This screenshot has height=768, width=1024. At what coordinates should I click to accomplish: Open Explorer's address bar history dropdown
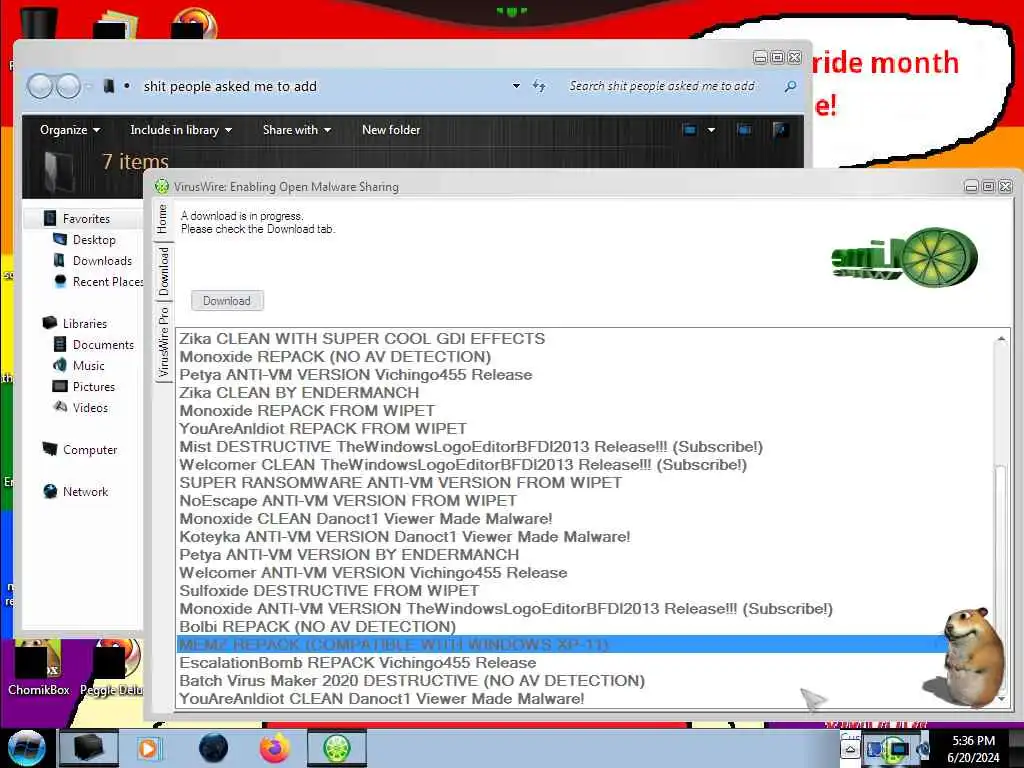(516, 86)
